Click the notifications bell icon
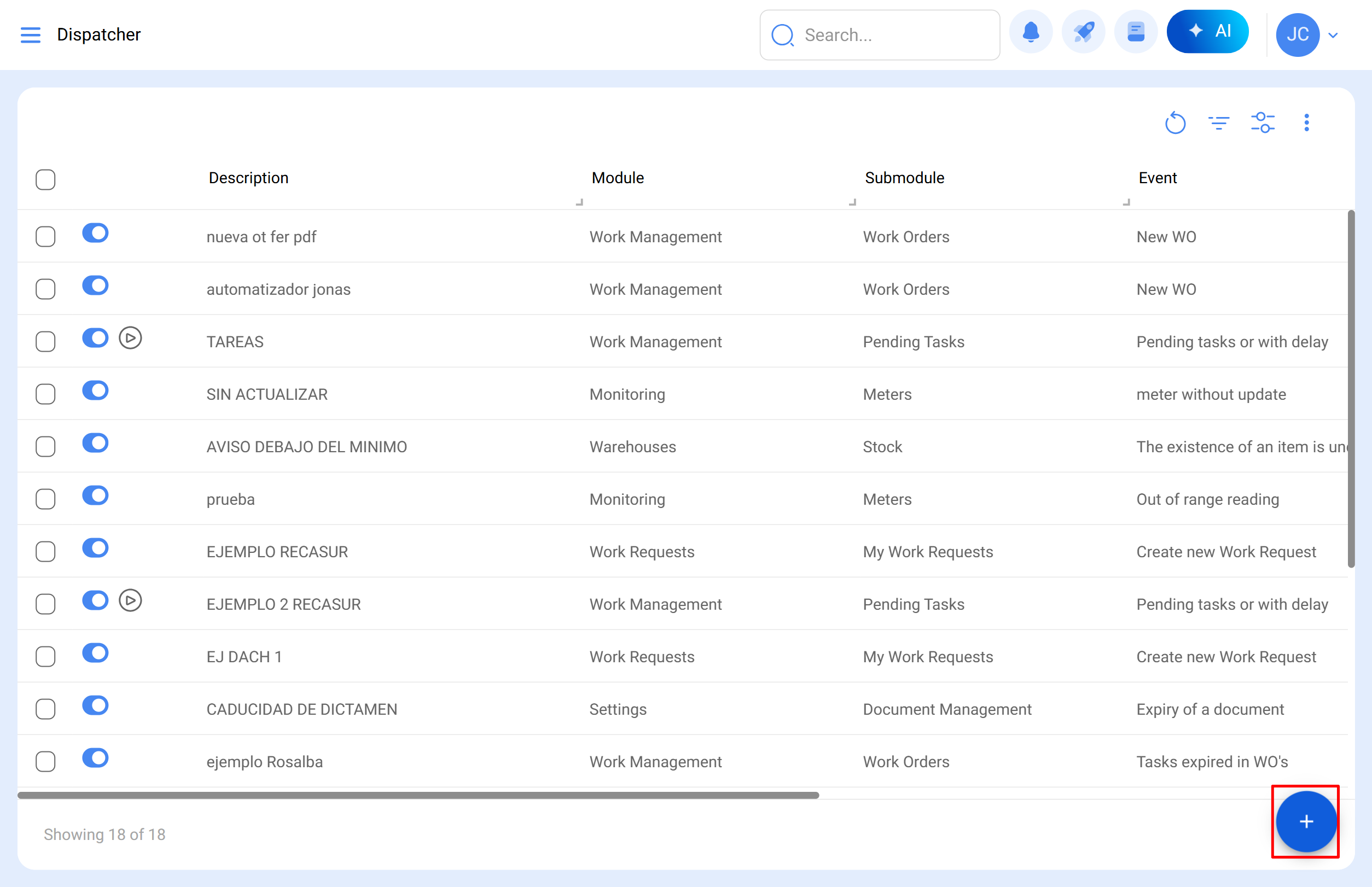This screenshot has height=887, width=1372. [1031, 32]
